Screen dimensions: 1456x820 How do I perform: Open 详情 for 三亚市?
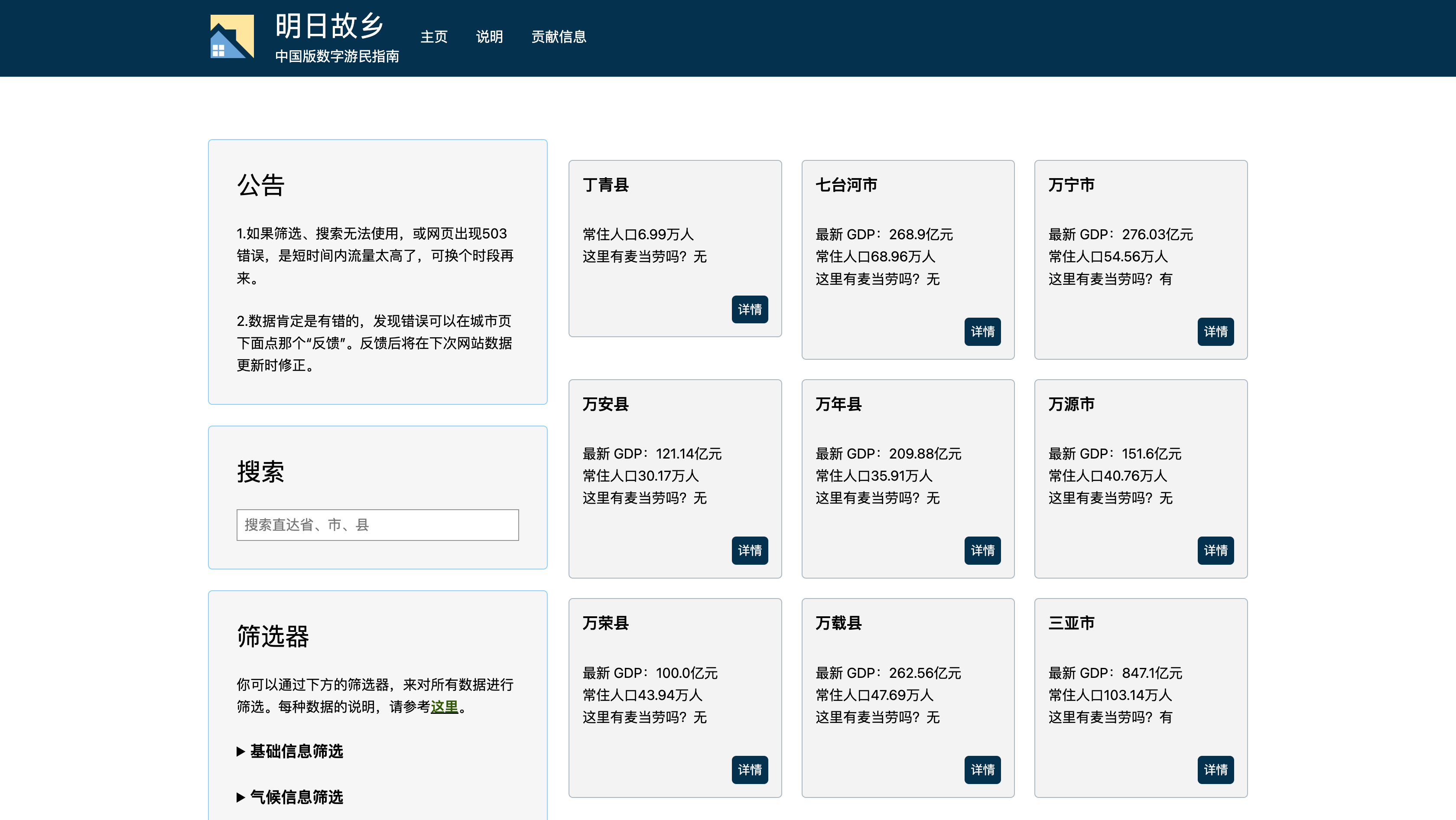tap(1215, 769)
